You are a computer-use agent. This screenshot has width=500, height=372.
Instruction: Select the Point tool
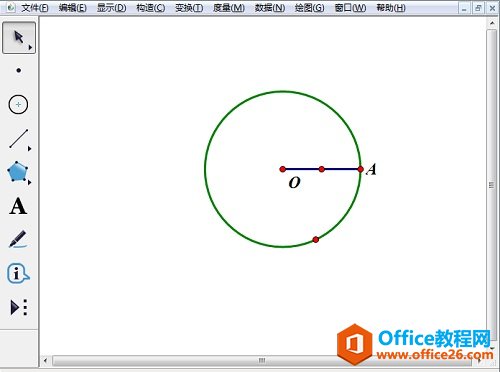click(x=19, y=70)
